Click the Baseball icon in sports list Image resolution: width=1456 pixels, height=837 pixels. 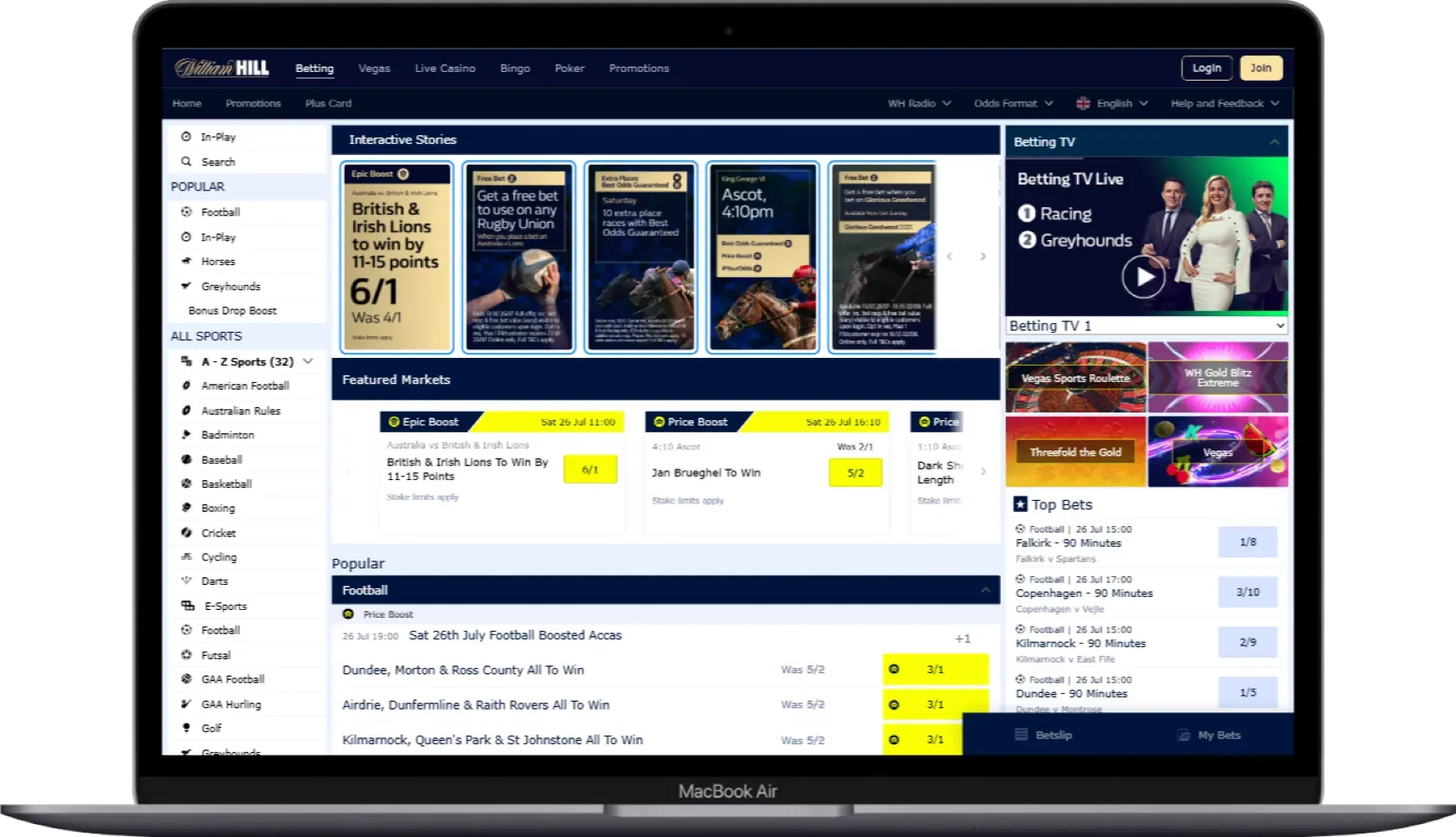point(185,460)
